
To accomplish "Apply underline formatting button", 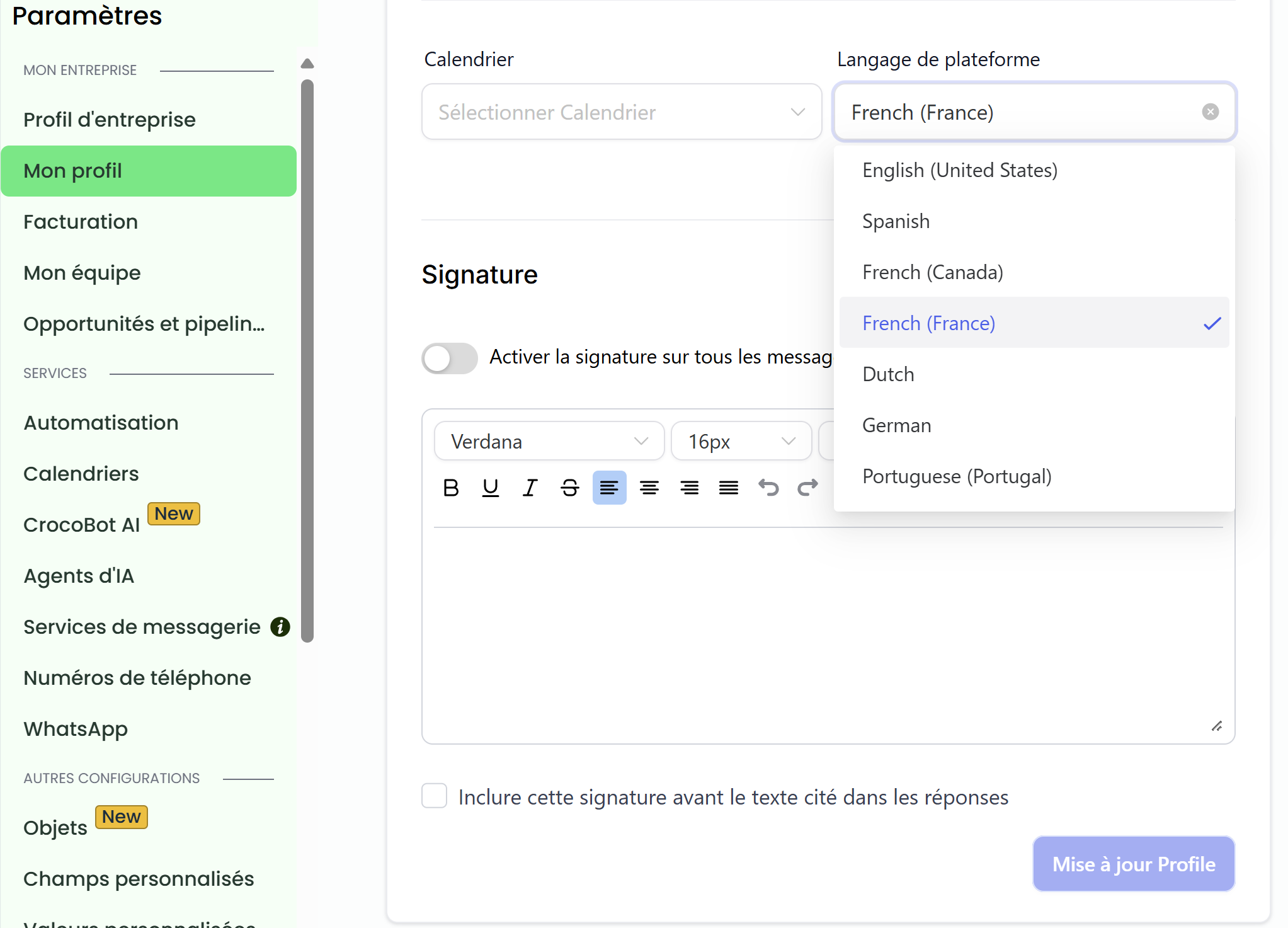I will click(491, 488).
